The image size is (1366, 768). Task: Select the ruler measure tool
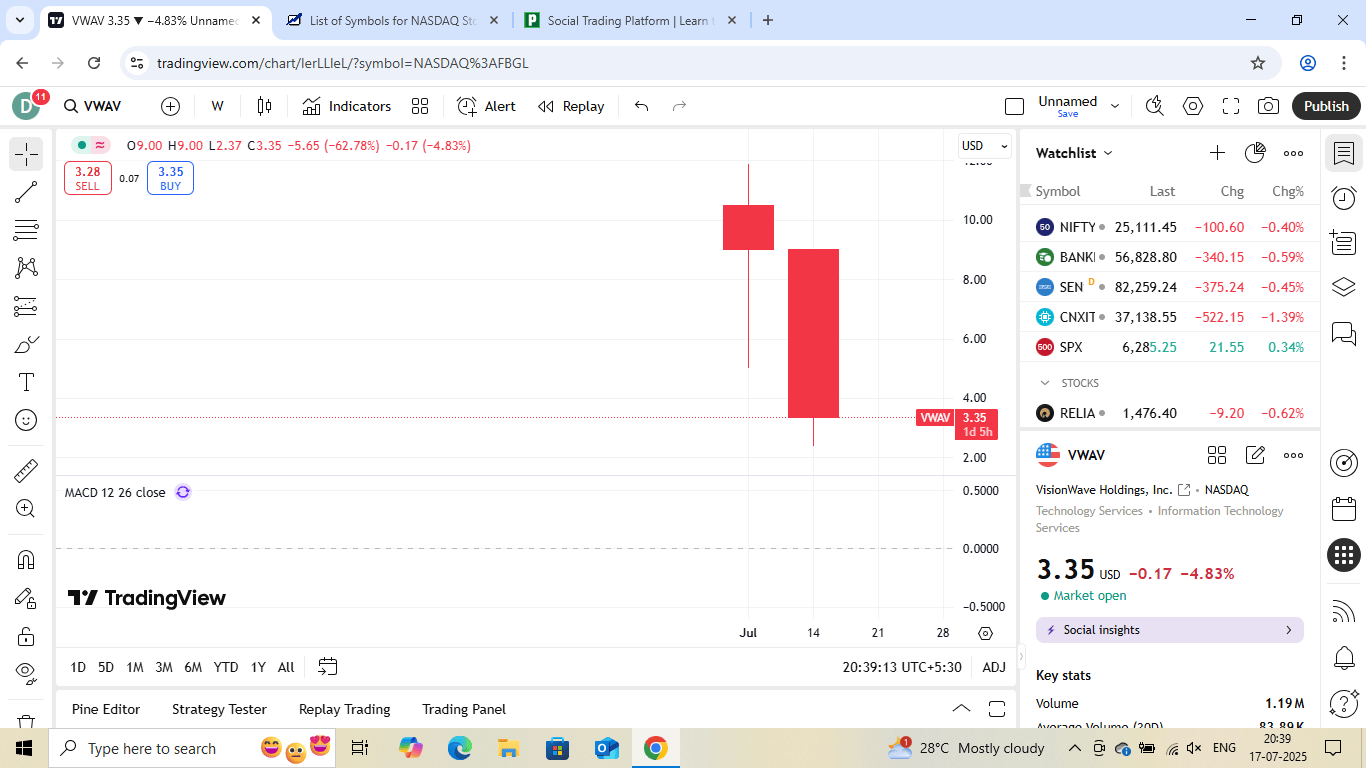(26, 470)
